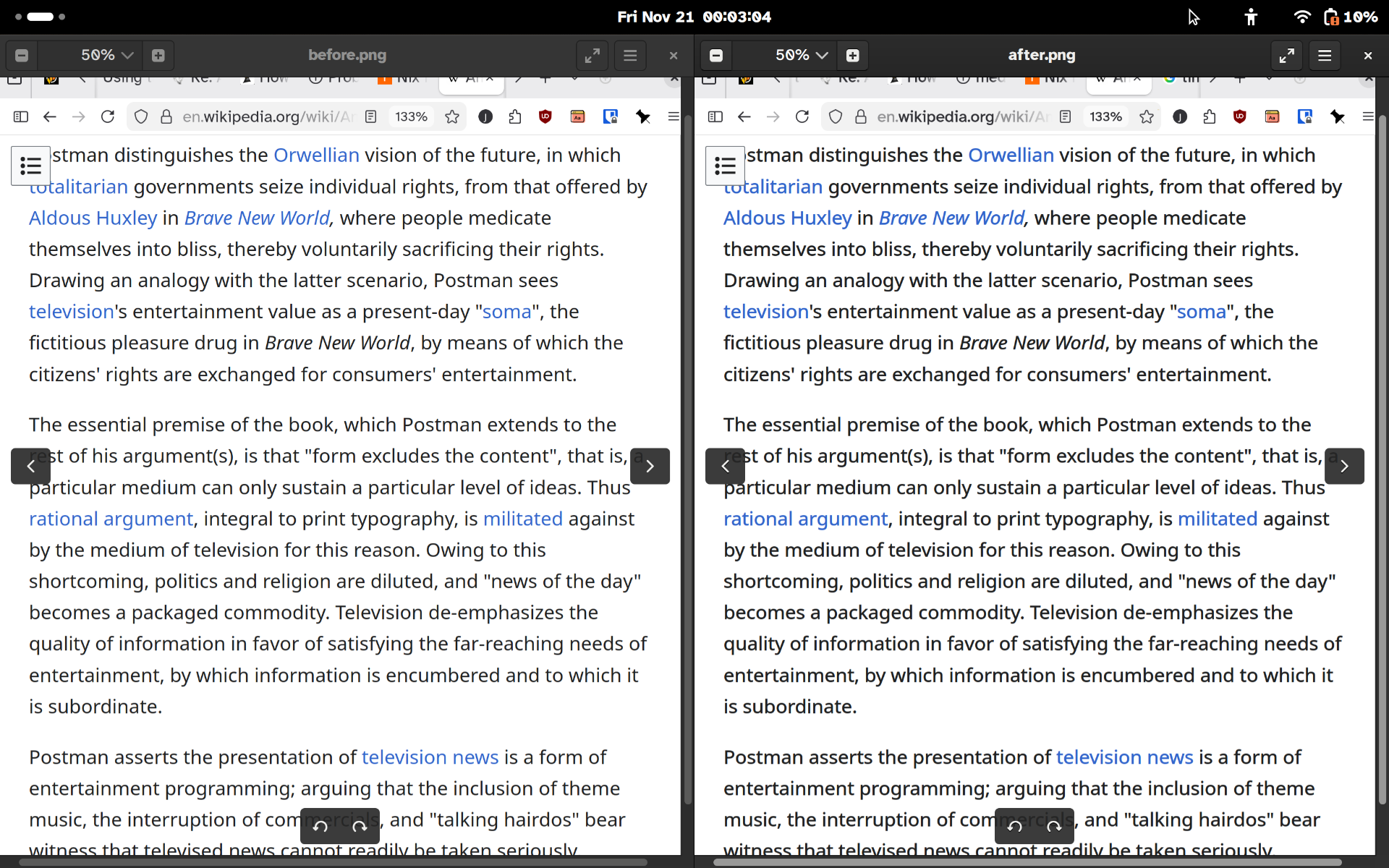This screenshot has height=868, width=1389.
Task: Click horizontal scrollbar of before.png viewer
Action: pyautogui.click(x=333, y=862)
